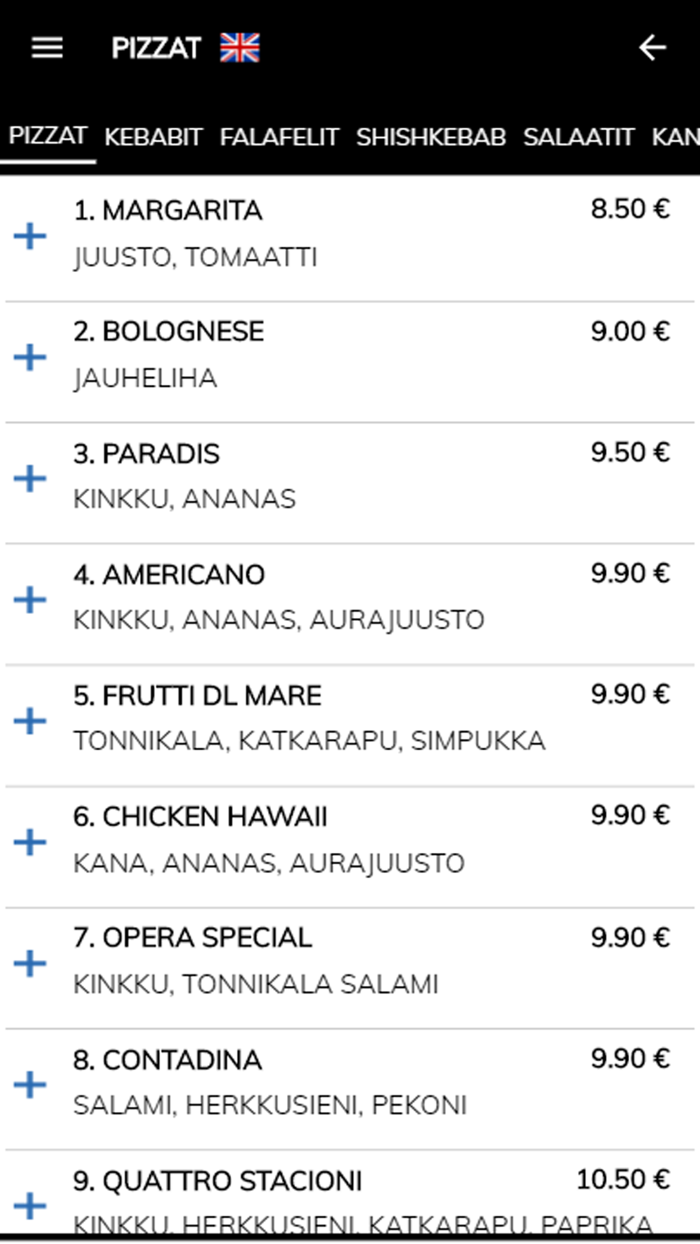Switch to the KEBABIT tab
Image resolution: width=700 pixels, height=1244 pixels.
pyautogui.click(x=152, y=138)
